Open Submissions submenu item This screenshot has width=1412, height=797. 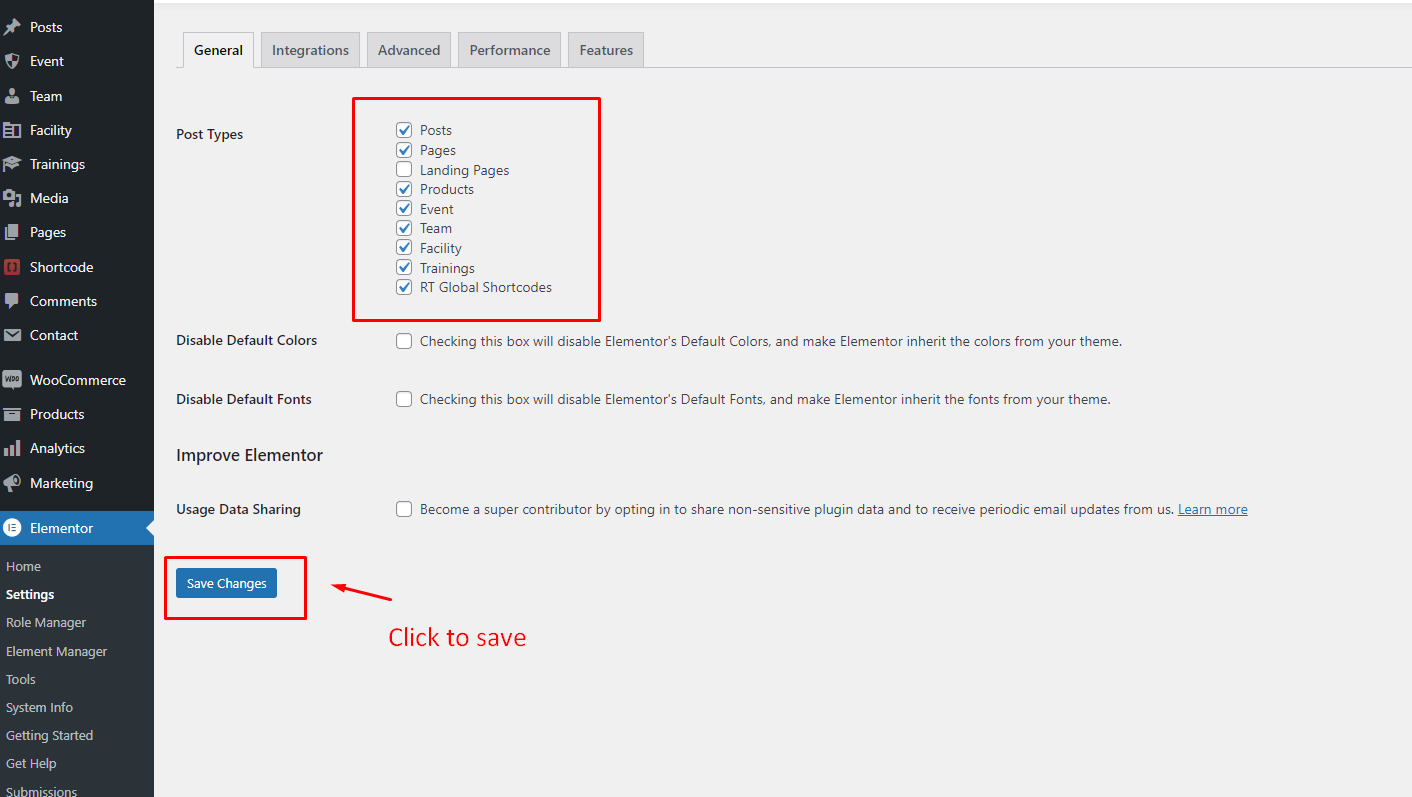click(41, 791)
